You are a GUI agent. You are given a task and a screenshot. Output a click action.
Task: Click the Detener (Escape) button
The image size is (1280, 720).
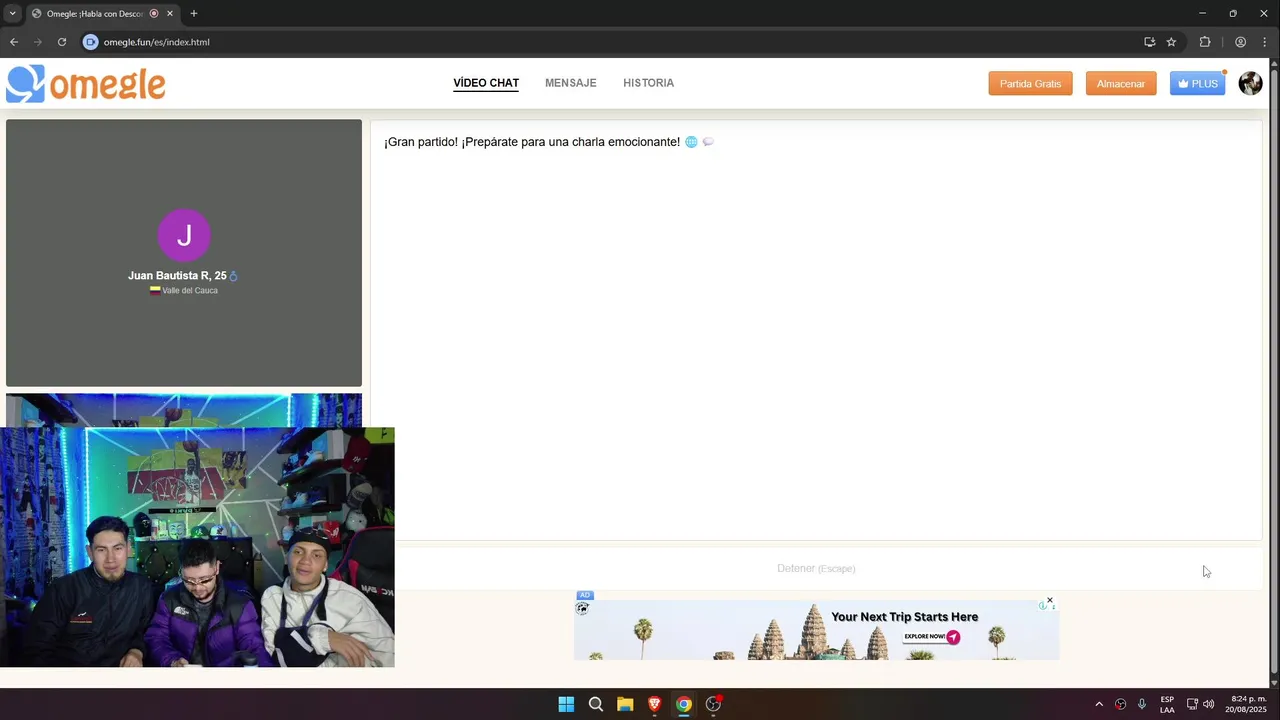pyautogui.click(x=816, y=568)
